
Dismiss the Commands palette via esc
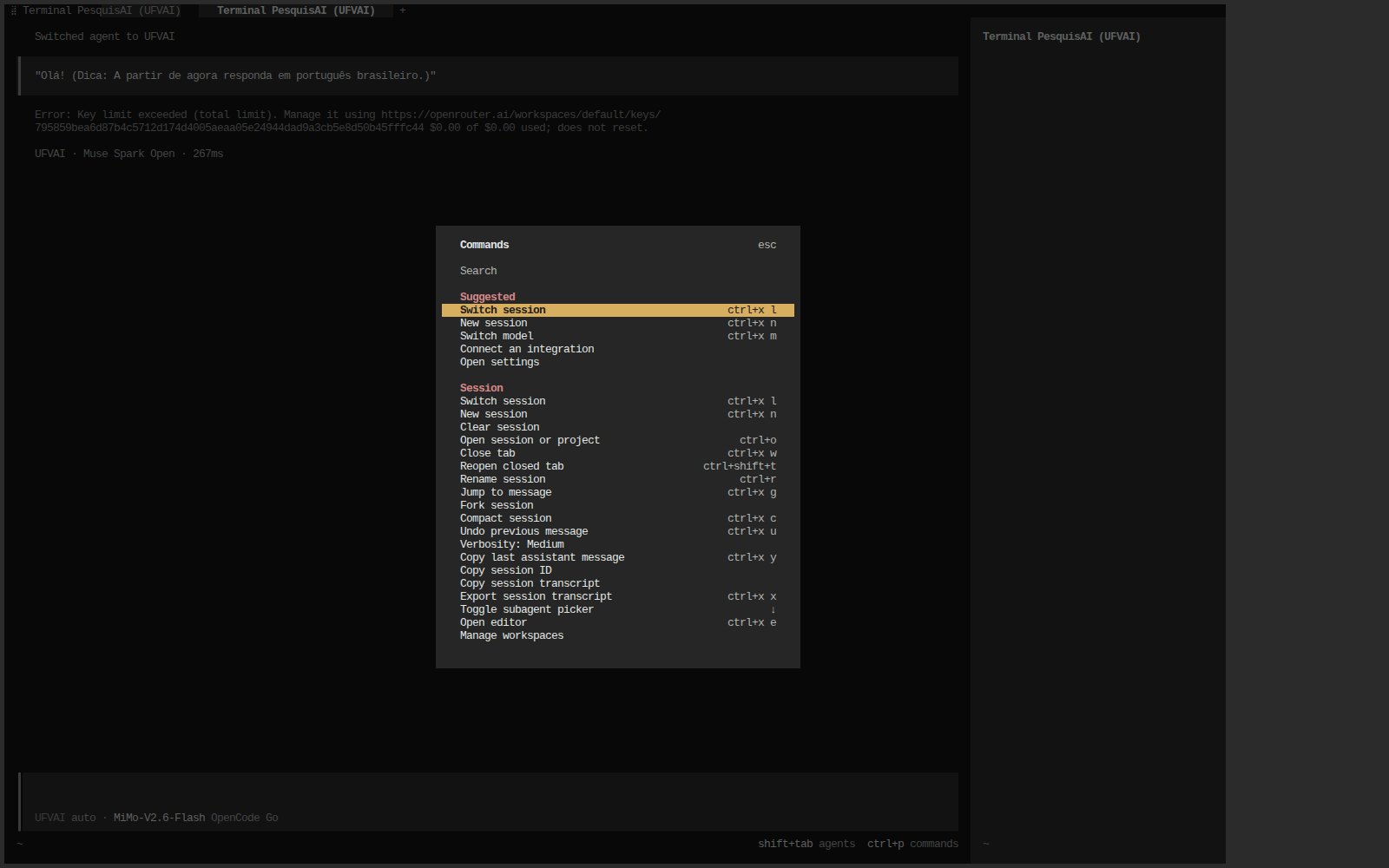(x=767, y=245)
